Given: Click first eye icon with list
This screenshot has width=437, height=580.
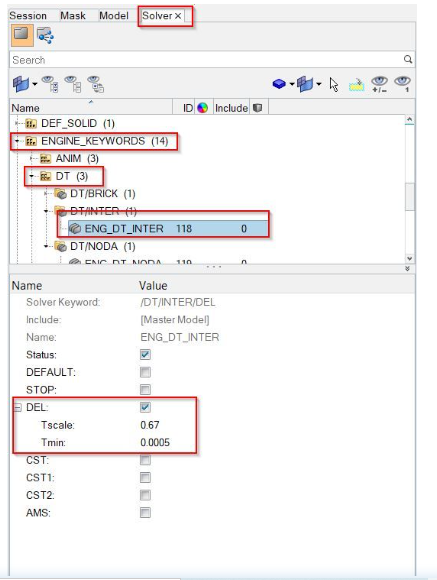Looking at the screenshot, I should (x=49, y=84).
